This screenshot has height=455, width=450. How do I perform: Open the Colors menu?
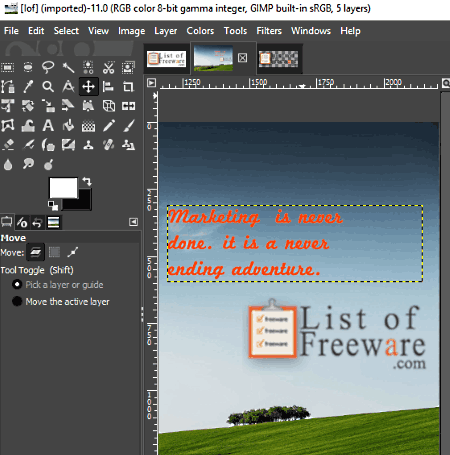200,31
